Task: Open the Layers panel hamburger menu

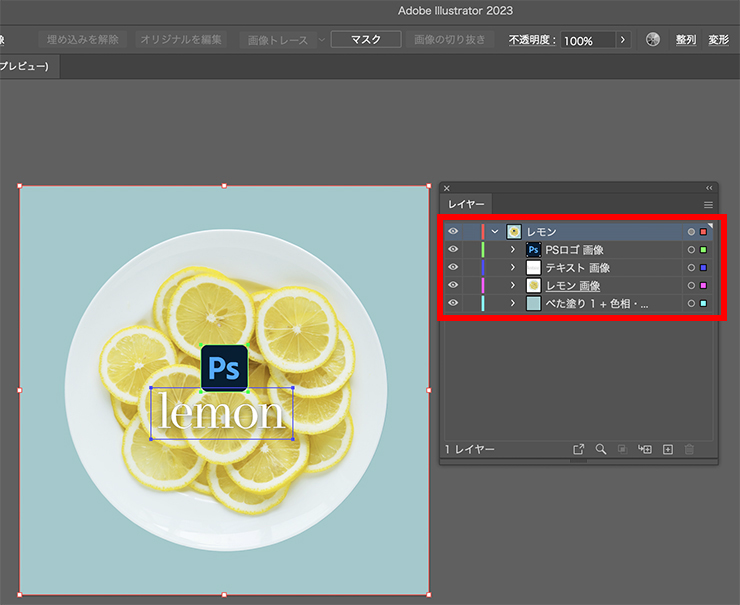Action: [x=708, y=204]
